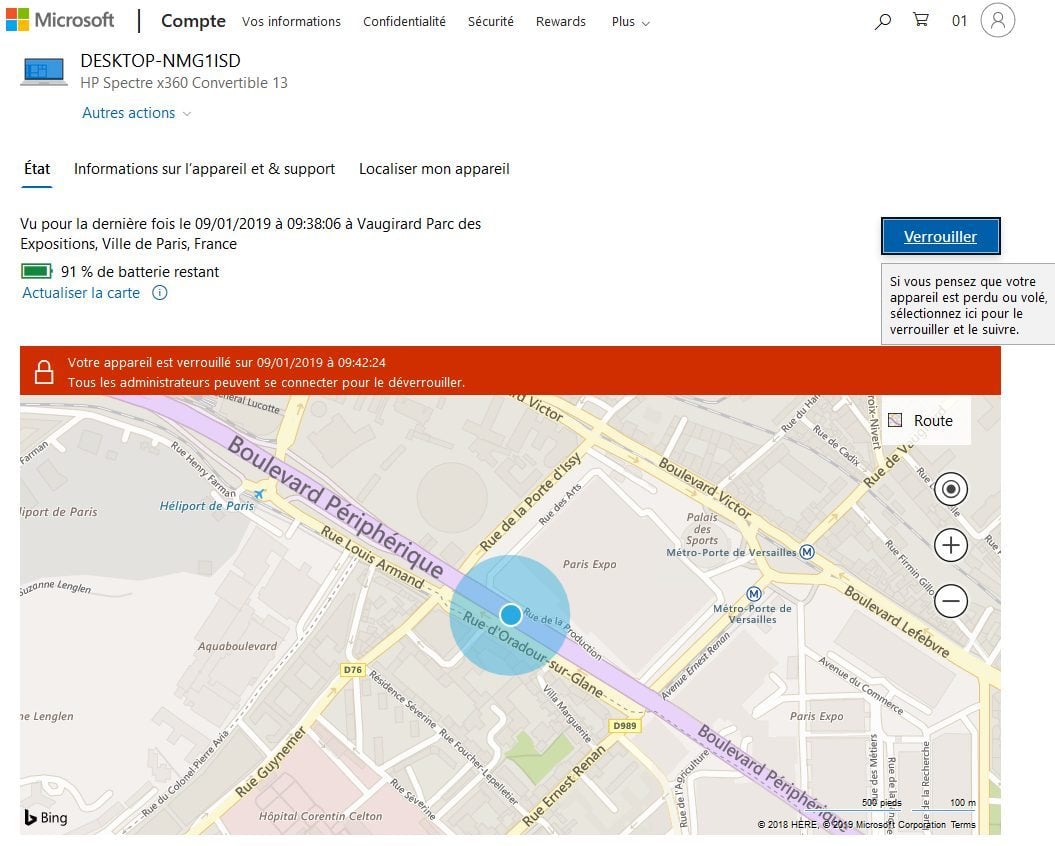Open Vos informations menu item
Viewport: 1055px width, 846px height.
click(291, 22)
